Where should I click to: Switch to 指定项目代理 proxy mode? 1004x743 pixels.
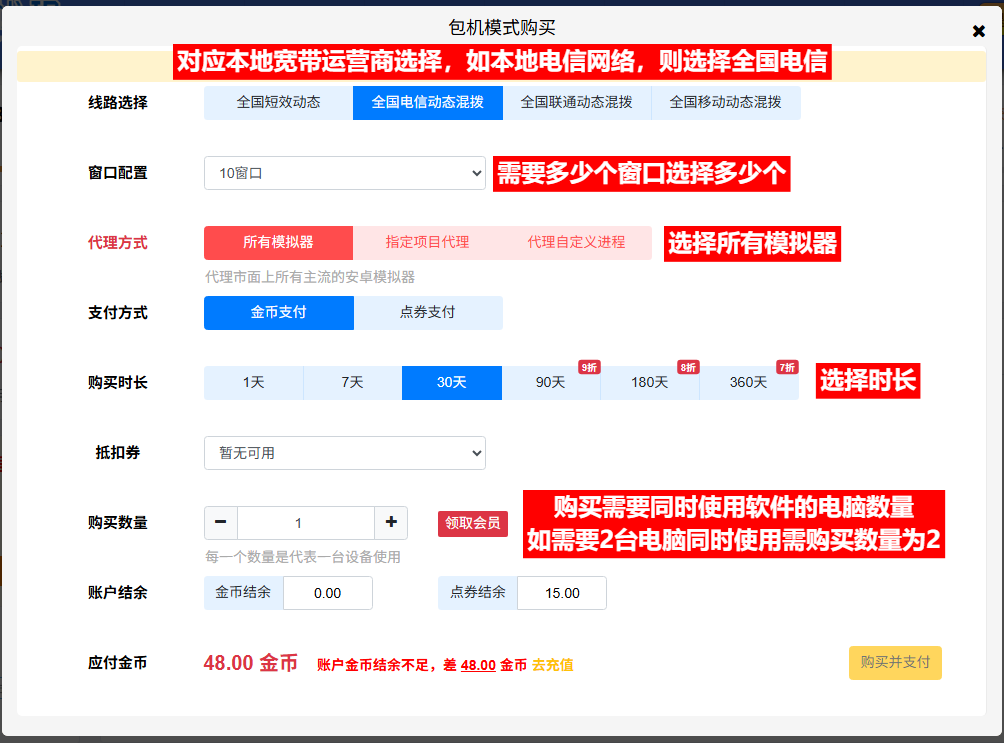428,243
